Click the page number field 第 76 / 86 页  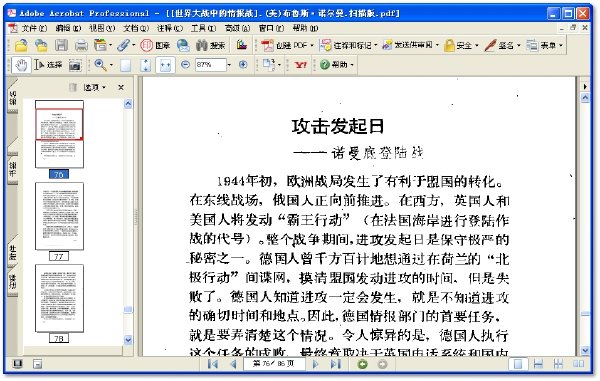point(274,364)
